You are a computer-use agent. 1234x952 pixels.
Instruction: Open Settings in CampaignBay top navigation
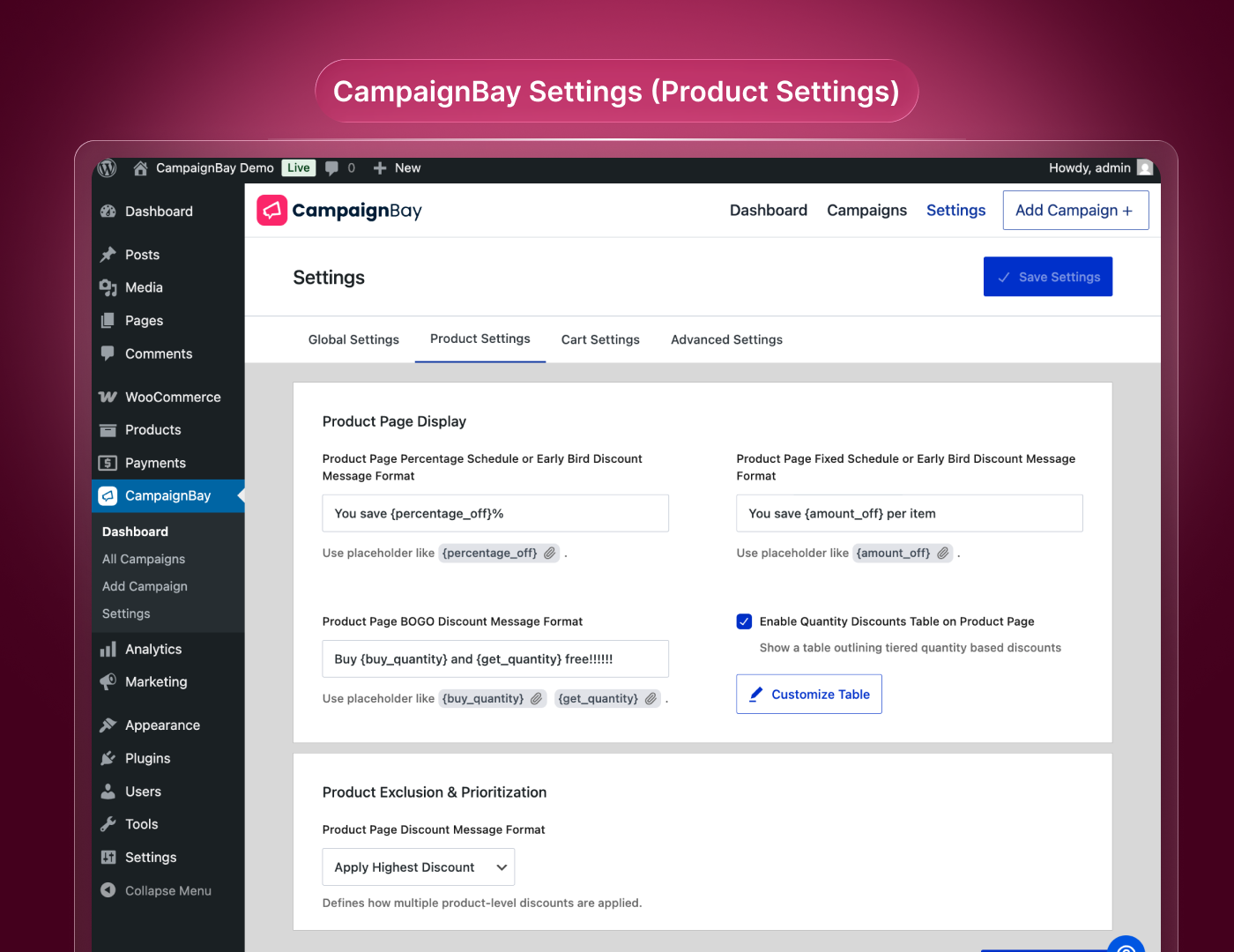(955, 210)
